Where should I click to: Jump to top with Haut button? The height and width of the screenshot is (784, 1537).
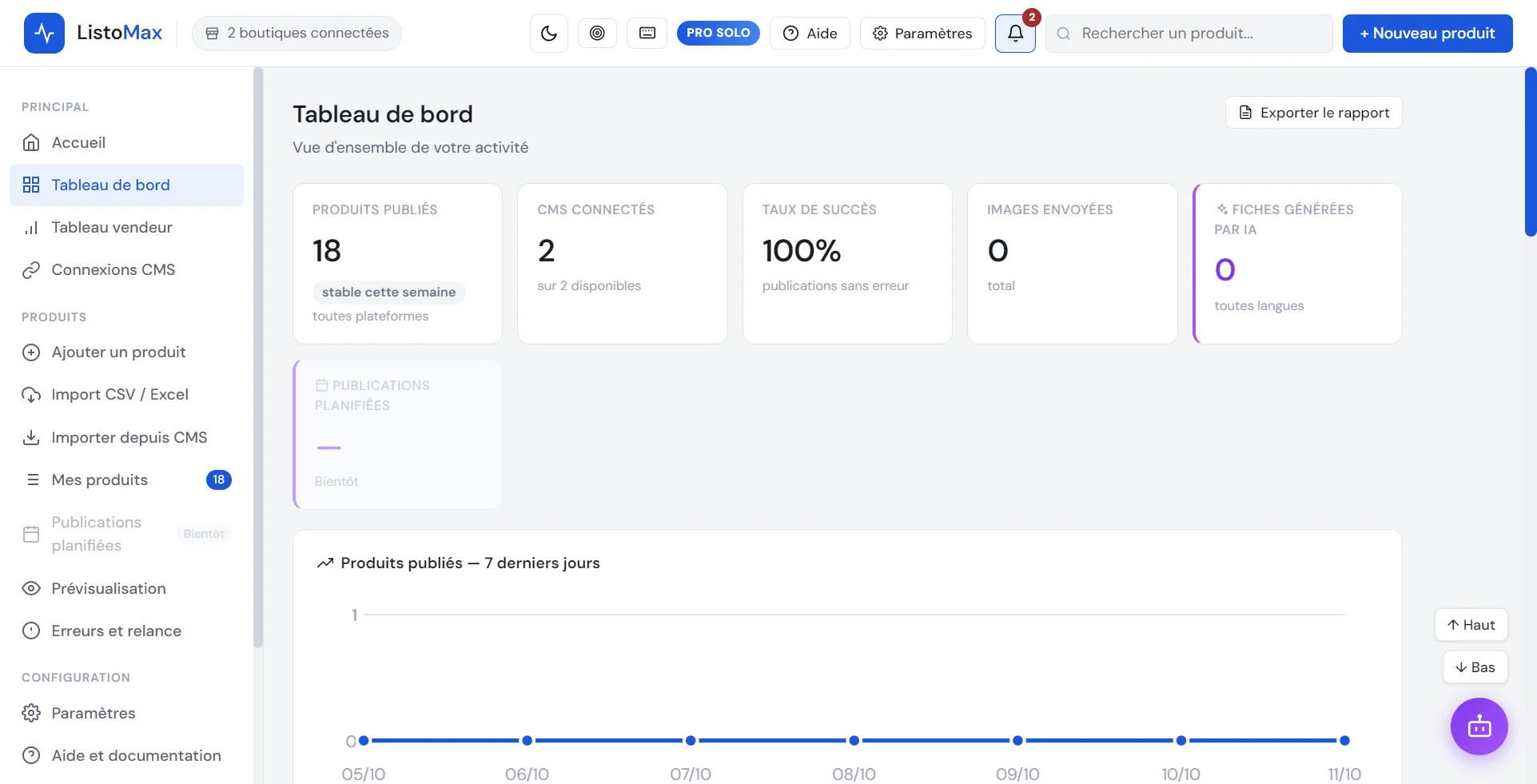pos(1471,625)
